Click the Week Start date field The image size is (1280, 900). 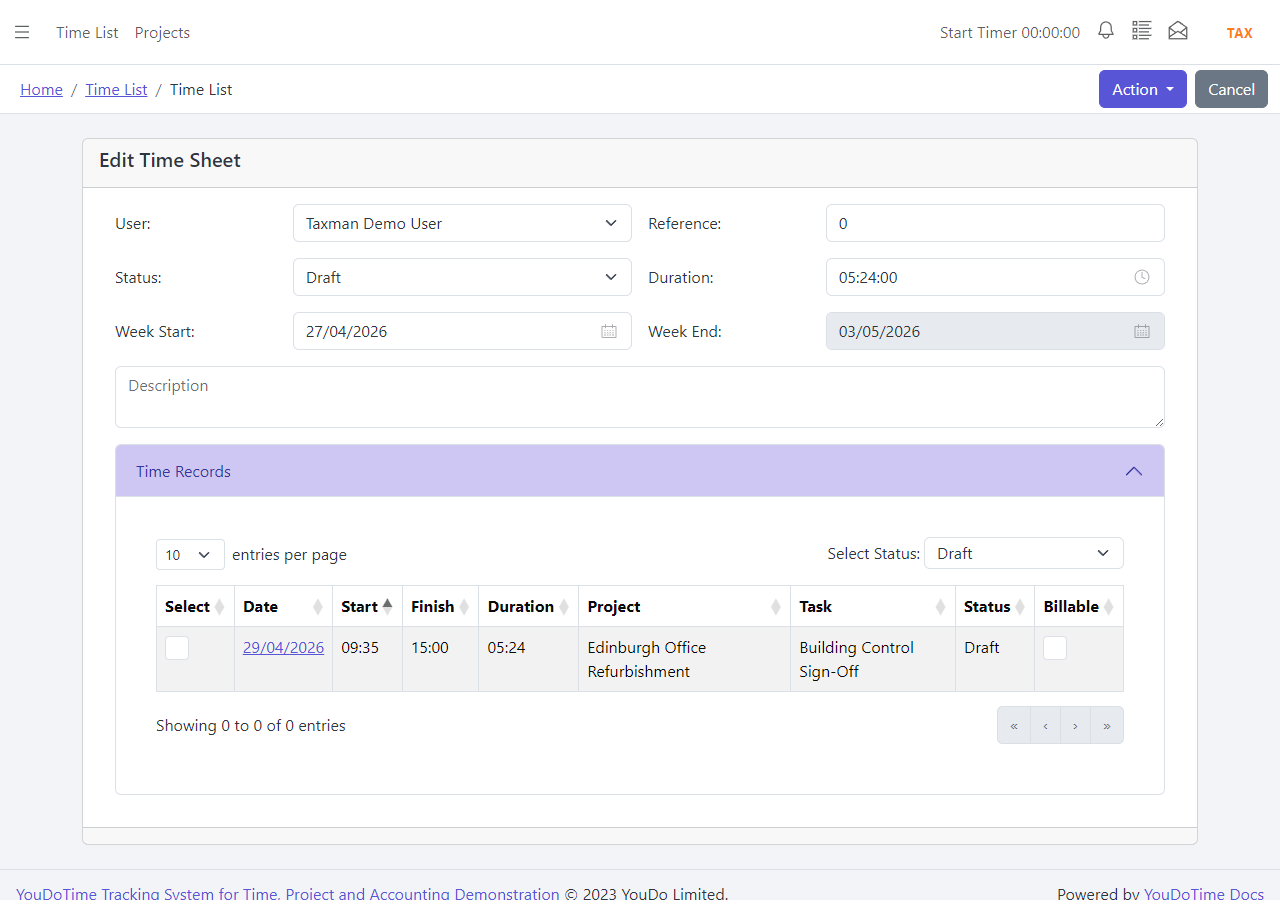[x=462, y=331]
